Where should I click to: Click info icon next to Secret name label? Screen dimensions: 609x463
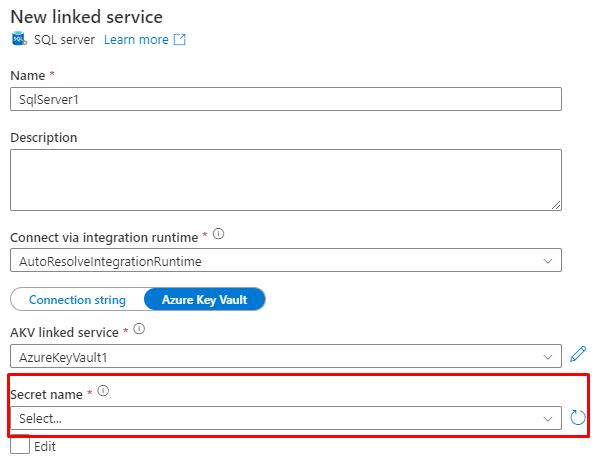point(102,391)
